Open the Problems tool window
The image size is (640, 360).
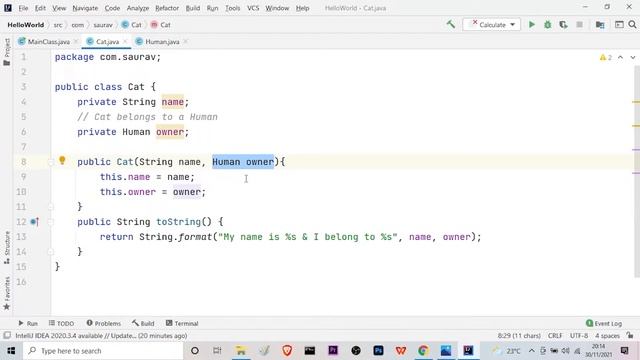[x=104, y=323]
